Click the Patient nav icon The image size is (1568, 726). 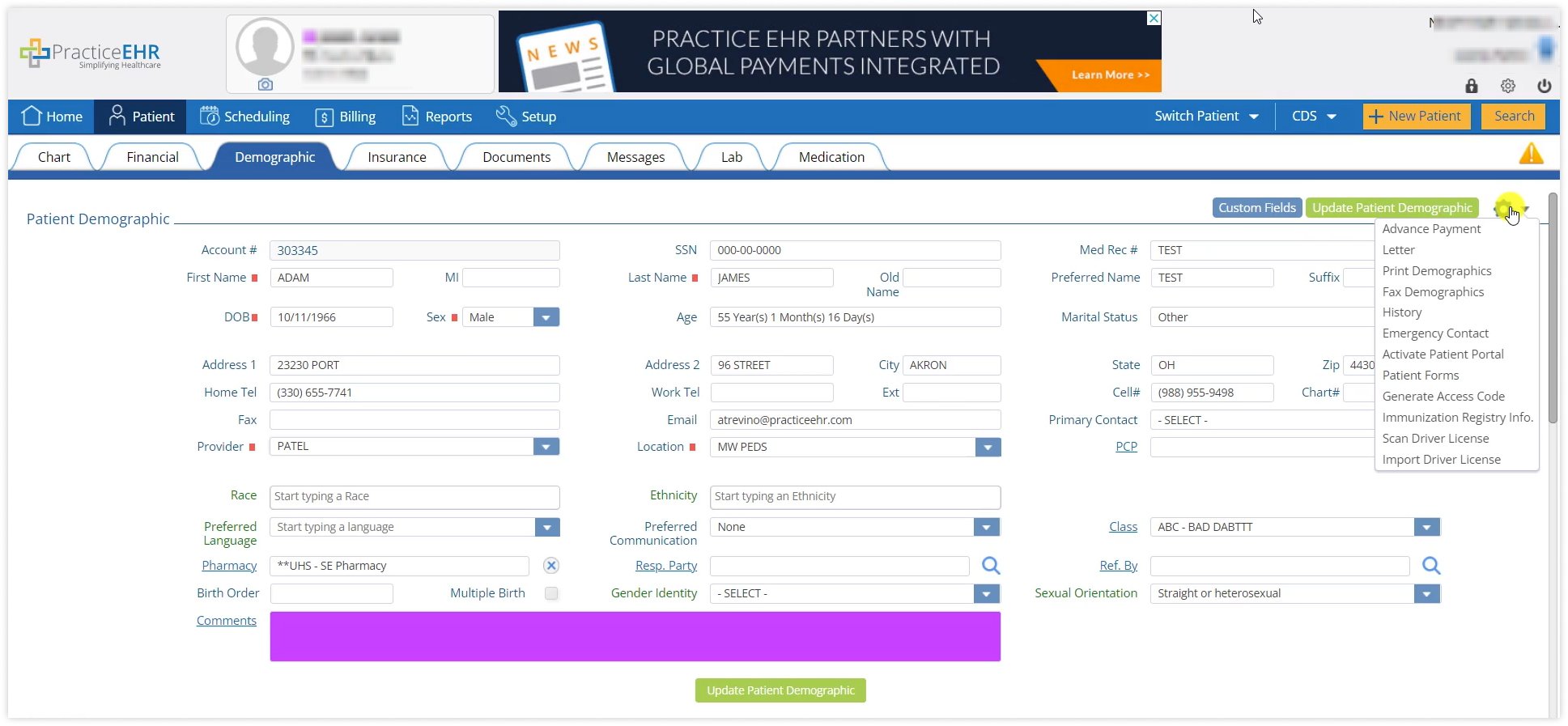117,116
